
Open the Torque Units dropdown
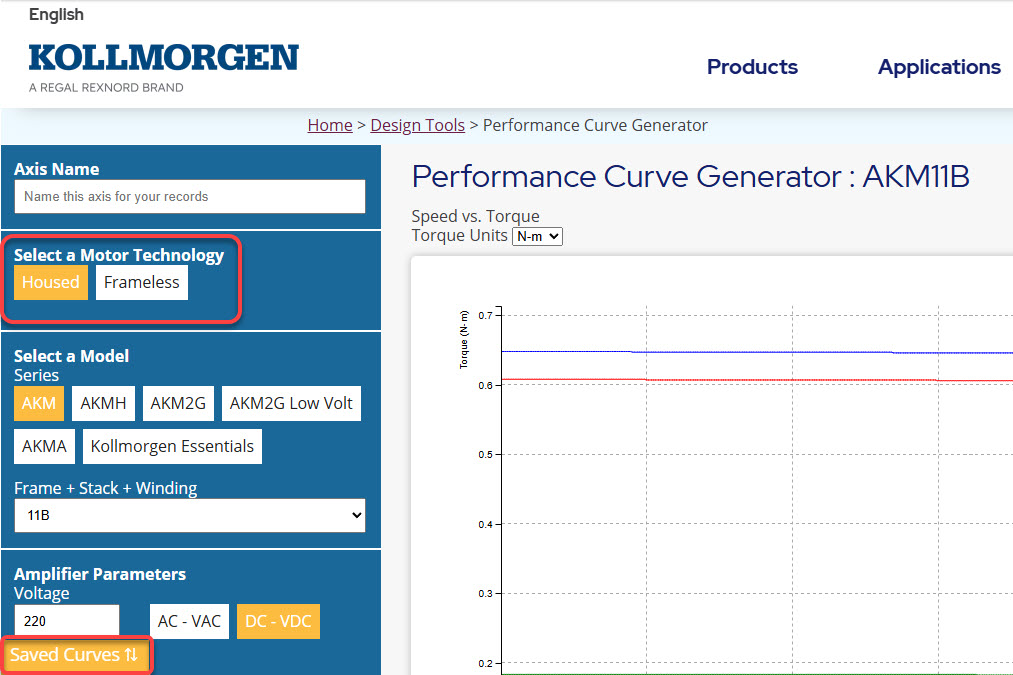(537, 236)
